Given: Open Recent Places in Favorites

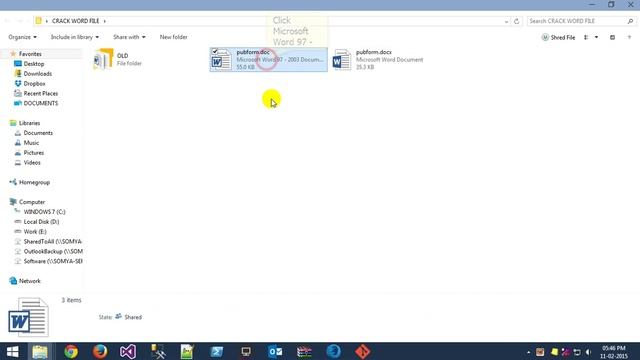Looking at the screenshot, I should coord(40,93).
